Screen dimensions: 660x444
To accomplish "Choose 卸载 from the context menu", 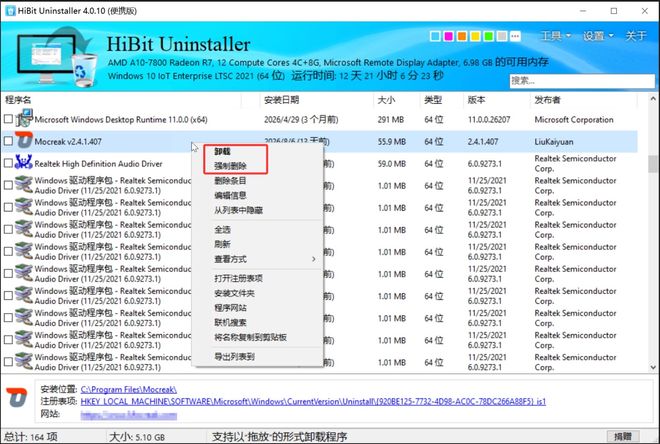I will (222, 152).
